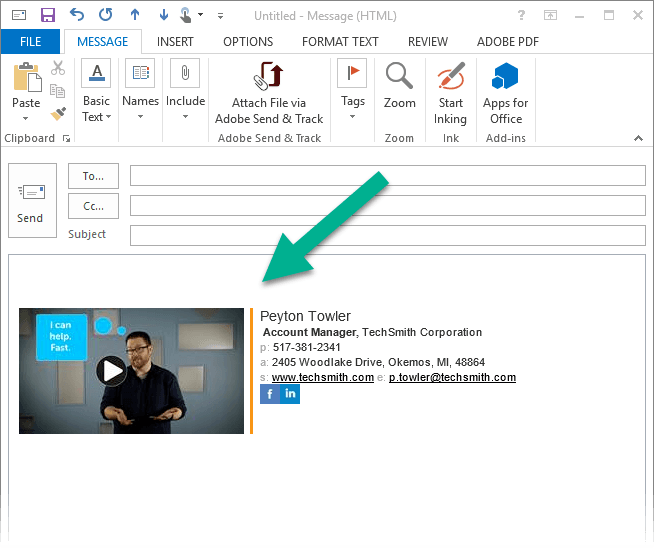Click the p.towler@techsmith.com email link
Image resolution: width=654 pixels, height=549 pixels.
pyautogui.click(x=452, y=377)
